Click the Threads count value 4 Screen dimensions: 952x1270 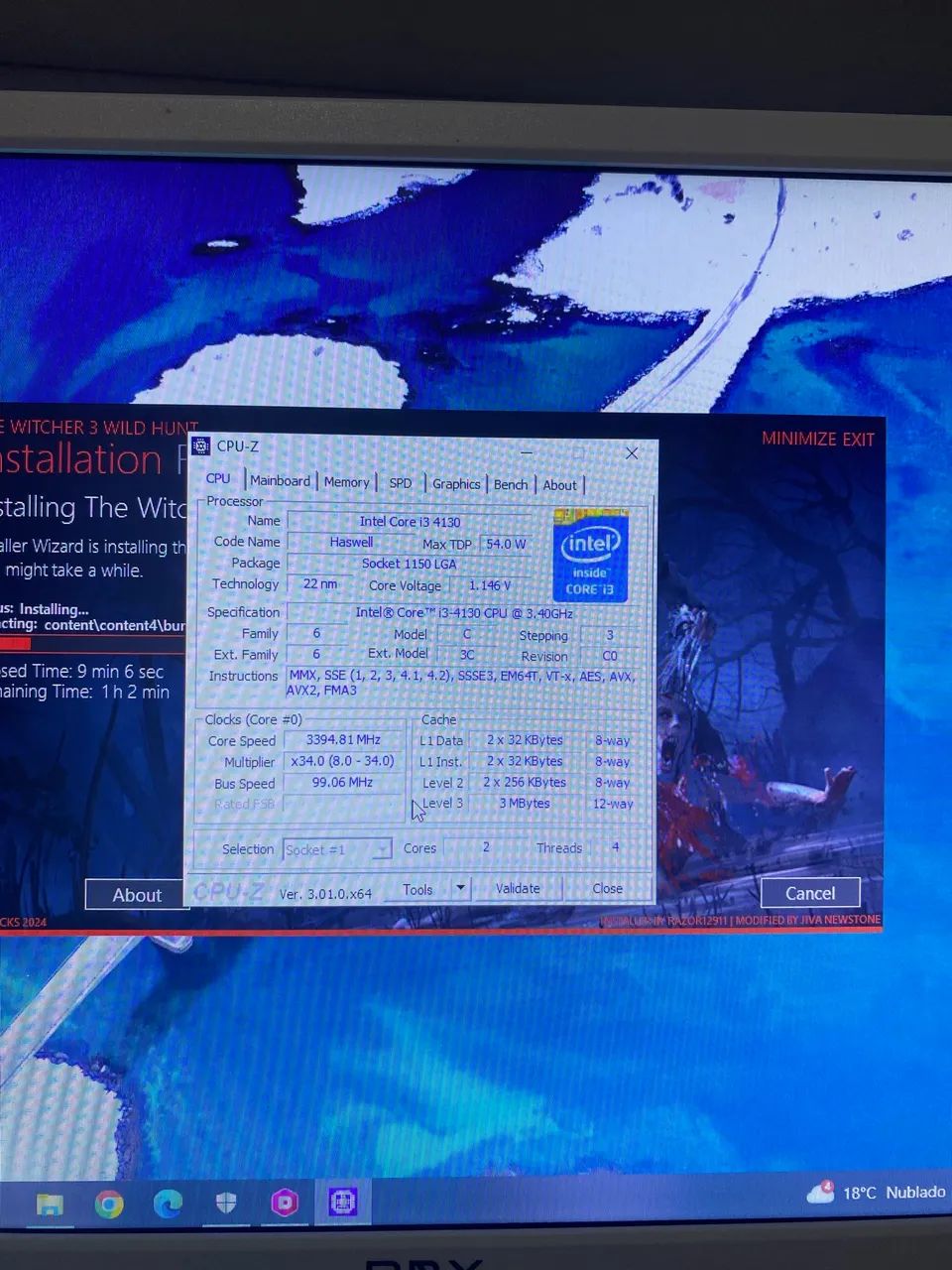click(x=616, y=847)
